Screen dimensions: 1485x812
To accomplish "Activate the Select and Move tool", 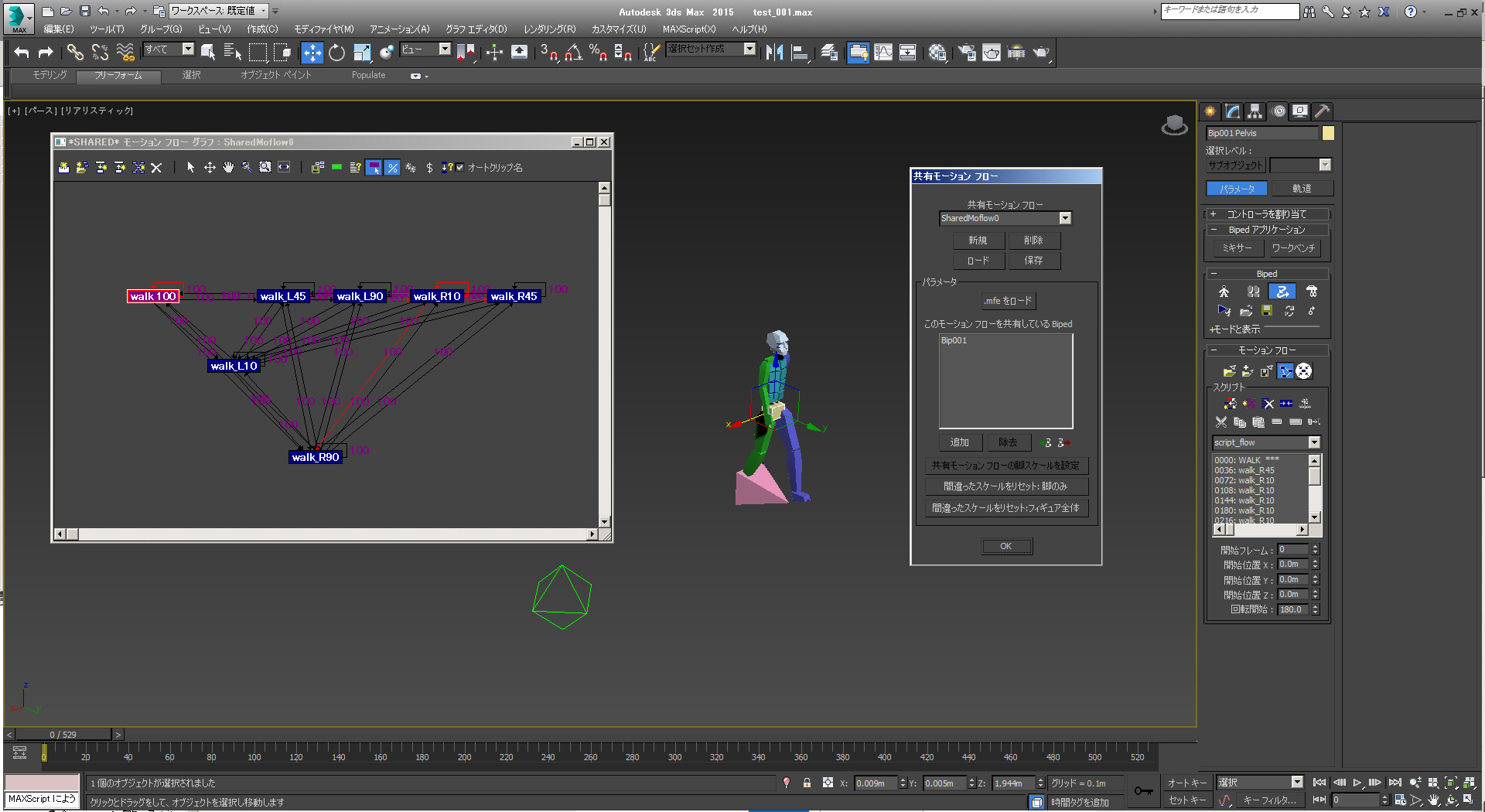I will [x=312, y=52].
